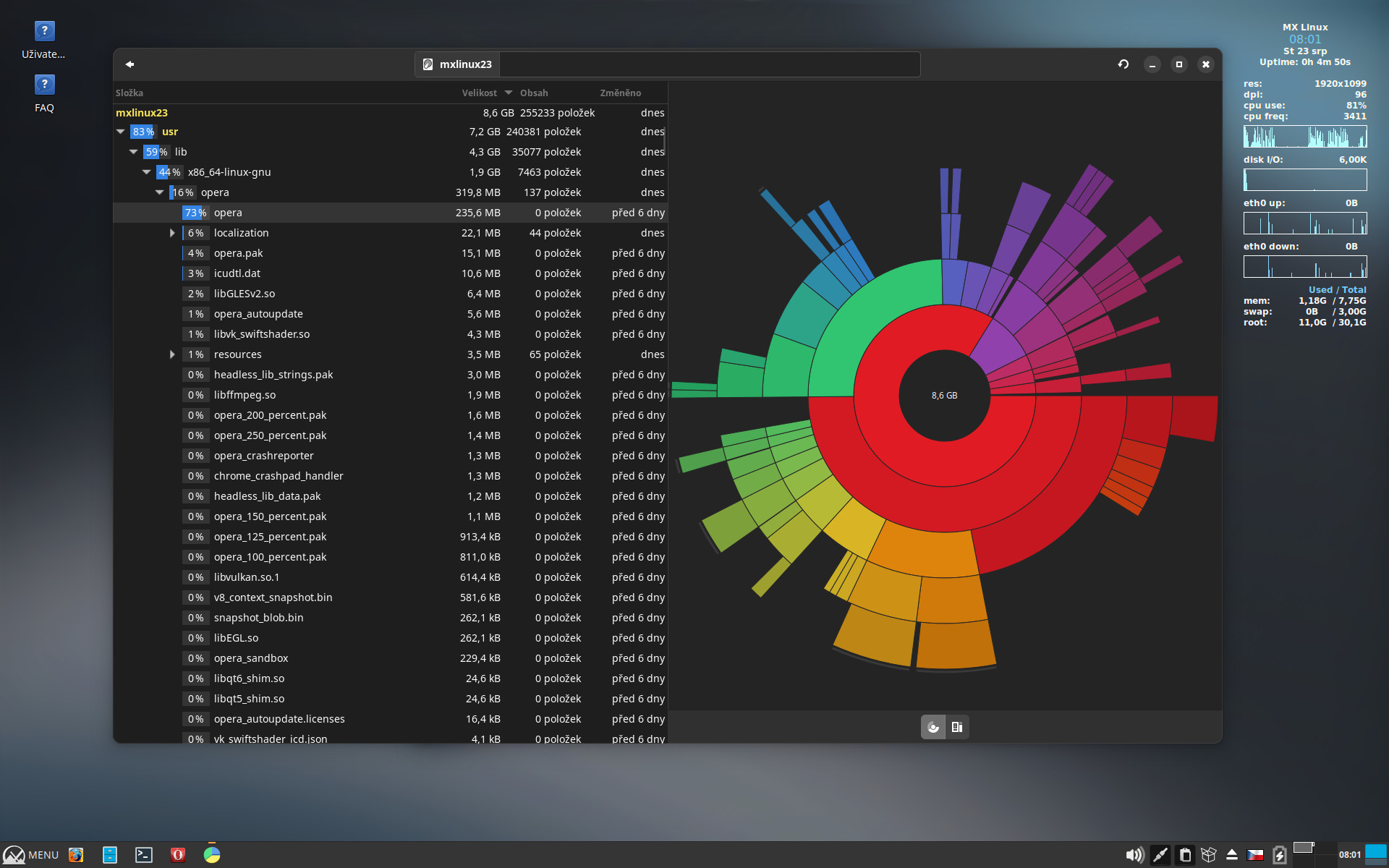Switch to the treemap chart view

957,727
